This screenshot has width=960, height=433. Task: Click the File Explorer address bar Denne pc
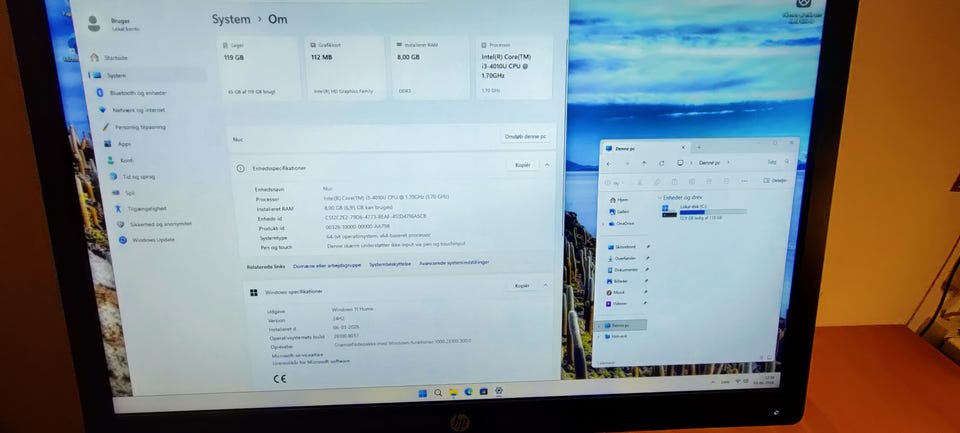[710, 163]
